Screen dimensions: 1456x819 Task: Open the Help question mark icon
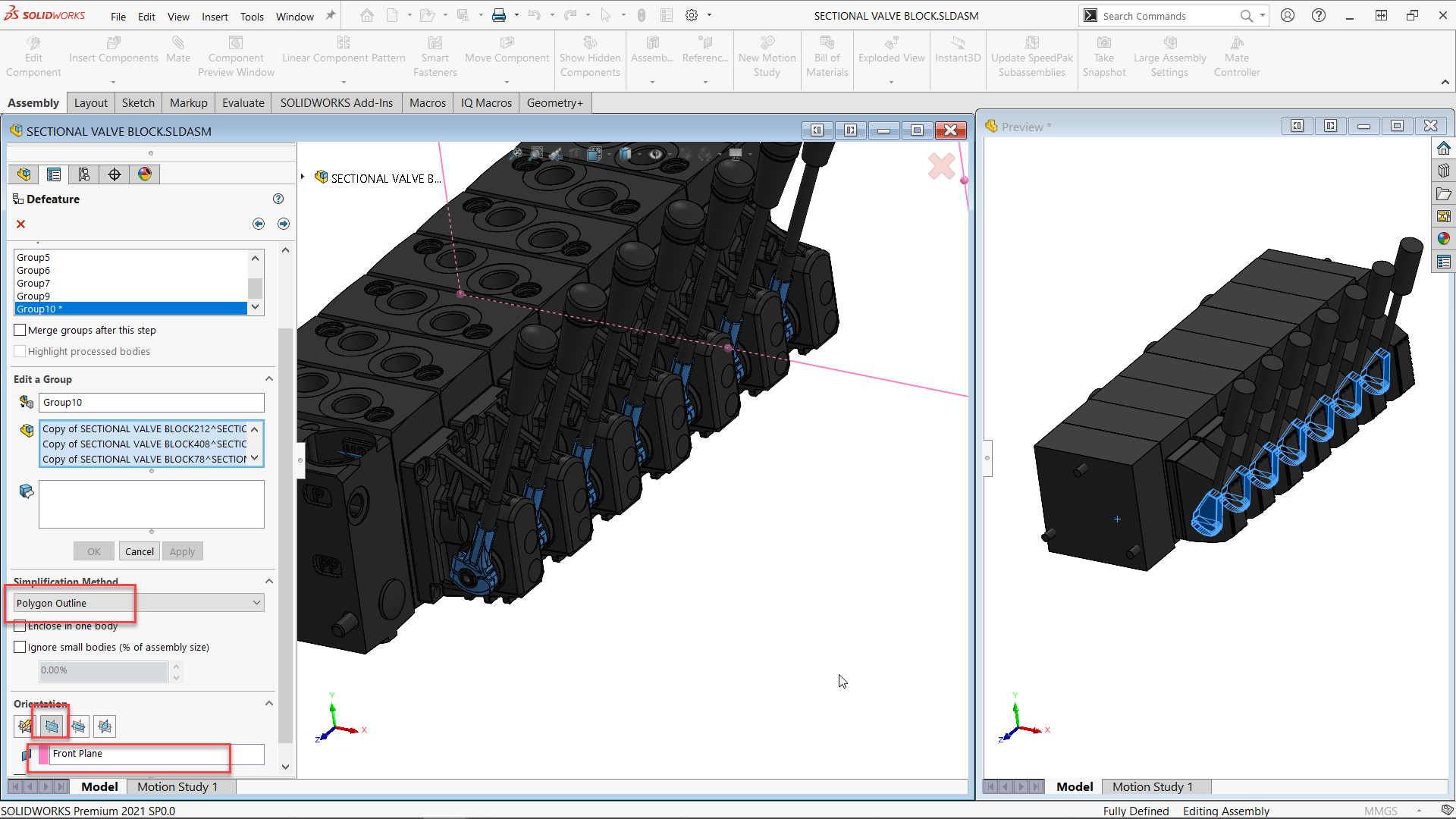[1319, 15]
